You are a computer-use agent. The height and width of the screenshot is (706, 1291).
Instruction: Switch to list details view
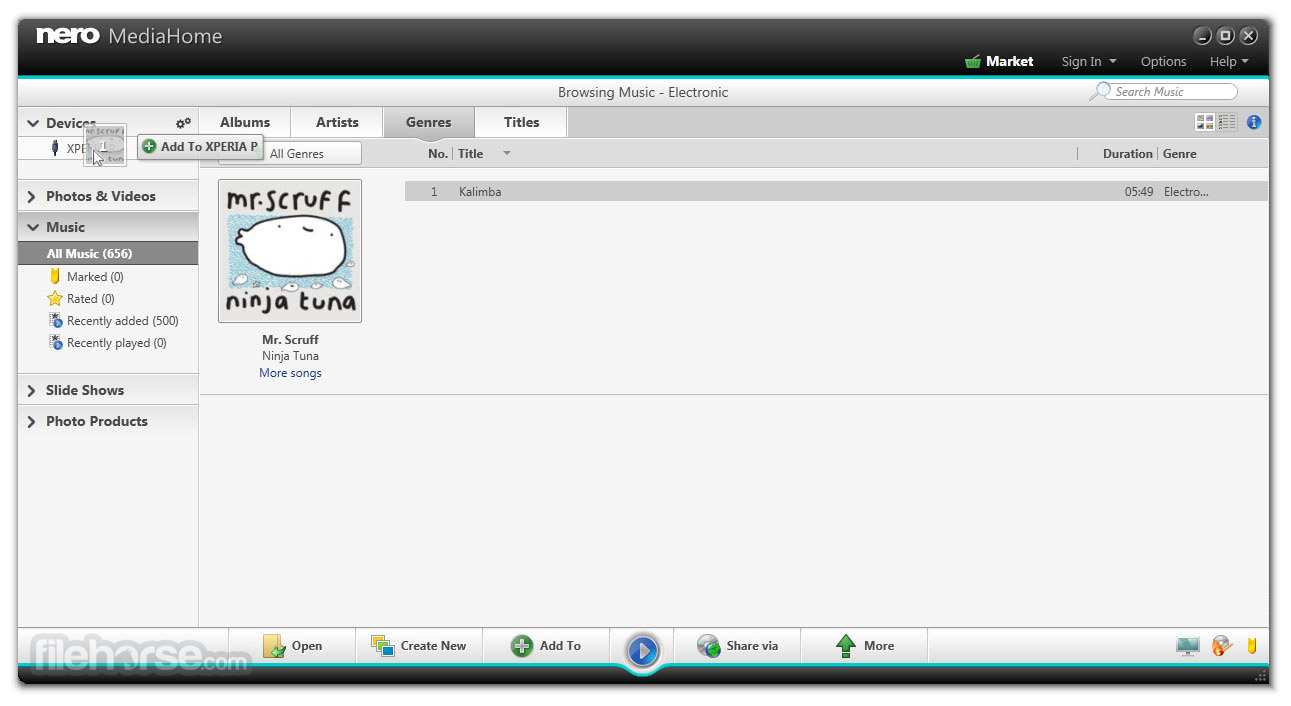coord(1227,122)
